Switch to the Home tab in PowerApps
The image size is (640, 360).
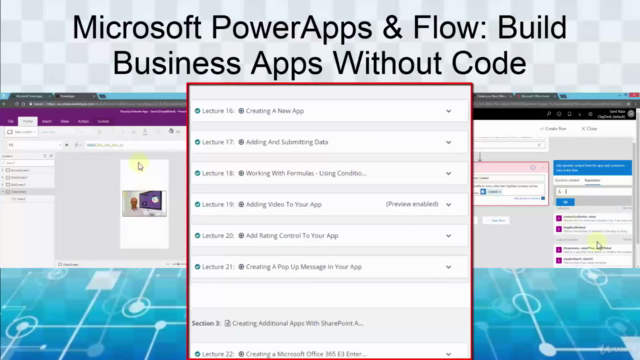coord(28,121)
